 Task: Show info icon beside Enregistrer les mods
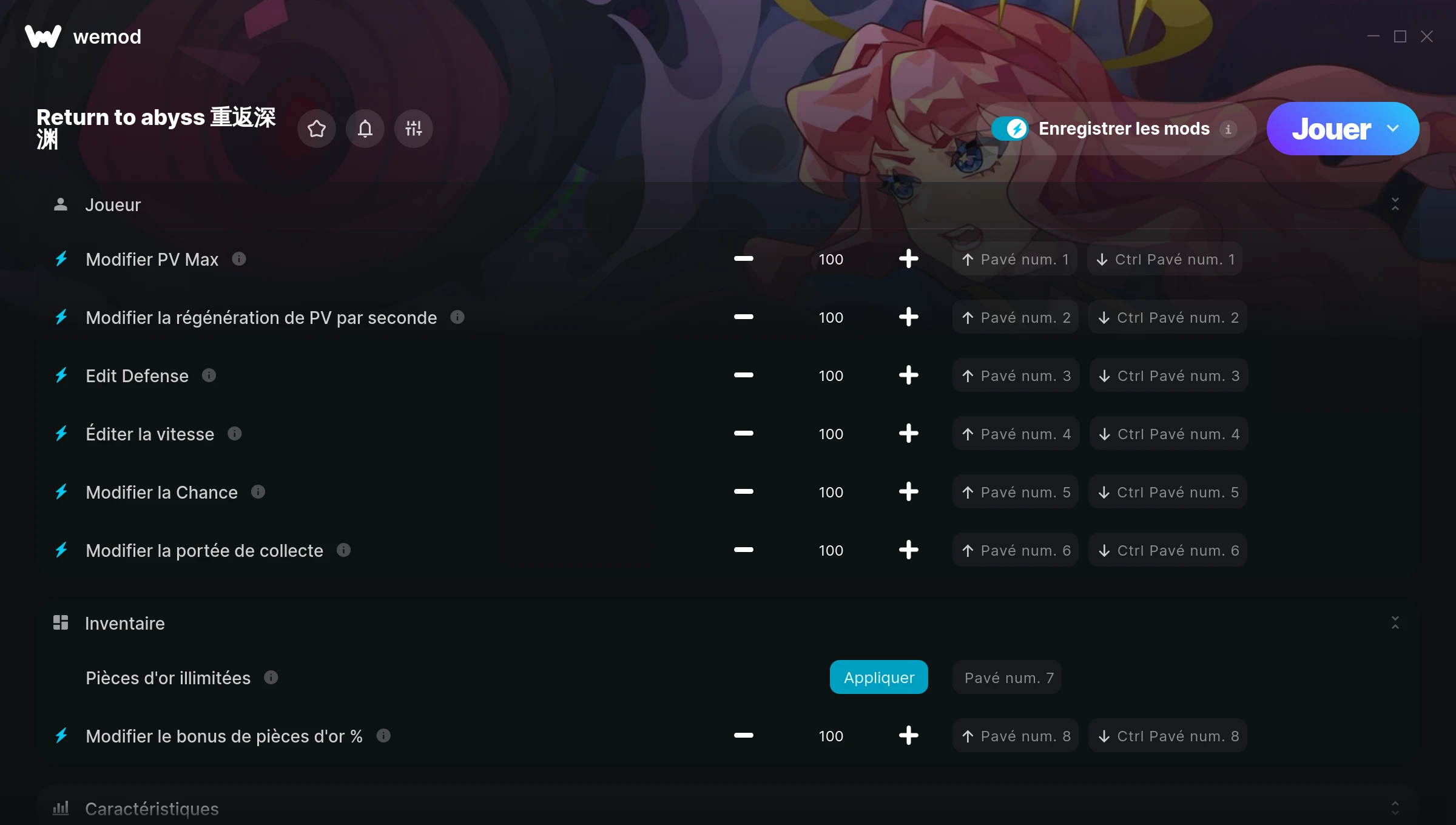point(1228,129)
